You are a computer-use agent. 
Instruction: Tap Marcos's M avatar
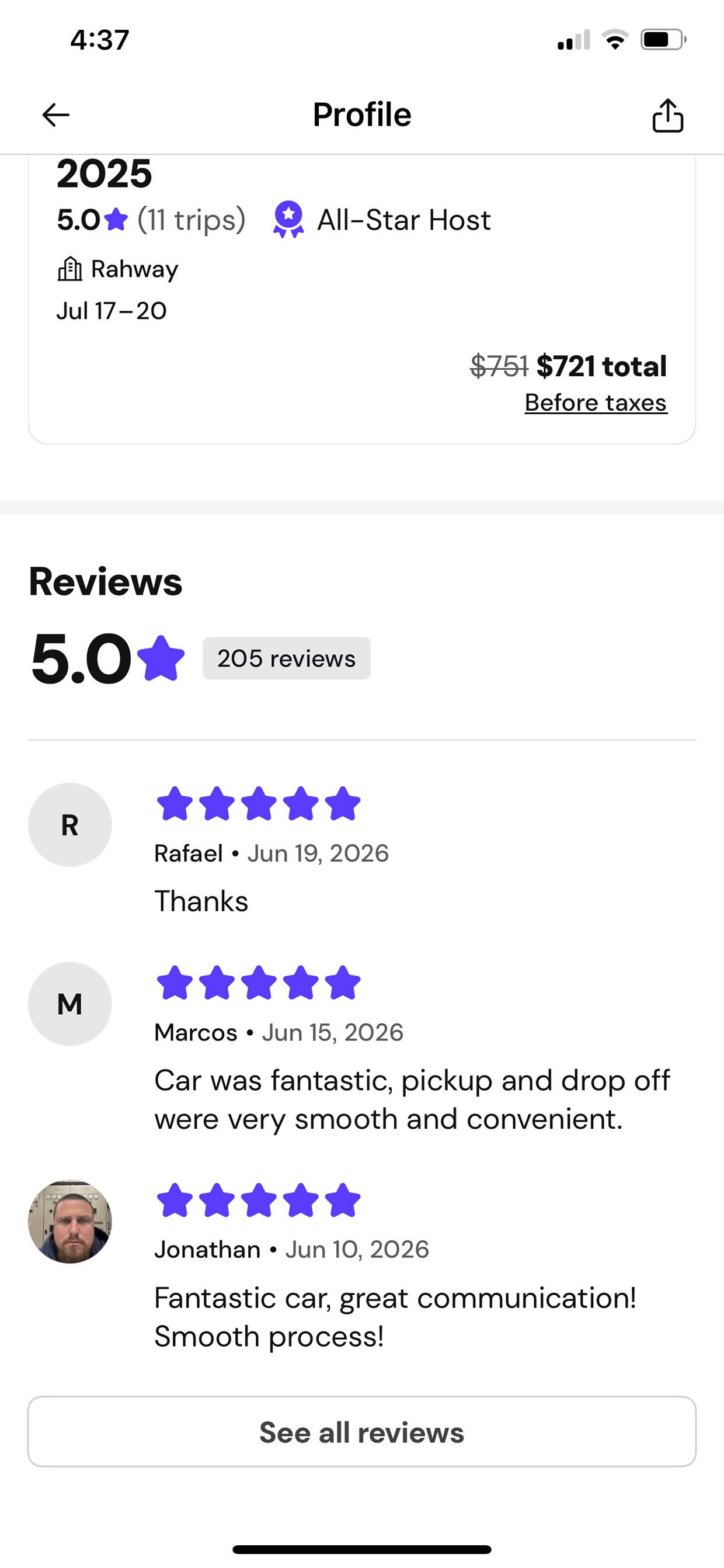coord(70,1004)
